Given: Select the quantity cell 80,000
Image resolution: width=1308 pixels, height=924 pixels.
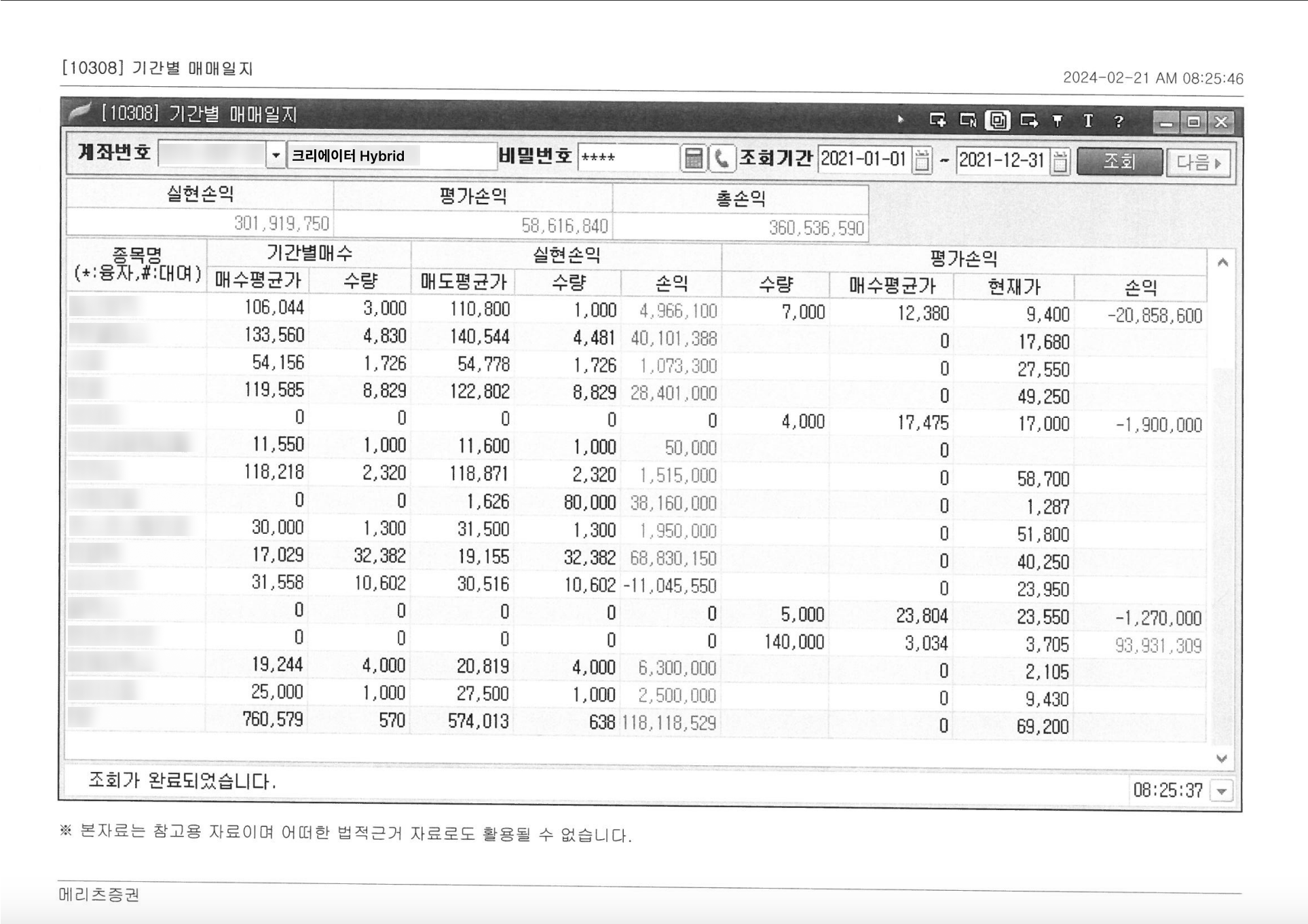Looking at the screenshot, I should (568, 503).
